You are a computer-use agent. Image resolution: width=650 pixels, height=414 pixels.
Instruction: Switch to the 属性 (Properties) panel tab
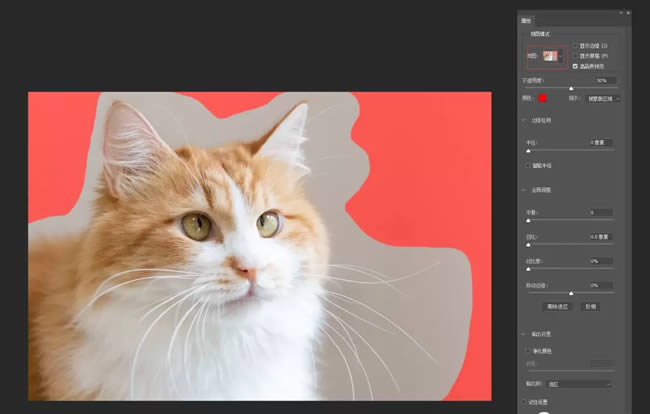(x=526, y=20)
